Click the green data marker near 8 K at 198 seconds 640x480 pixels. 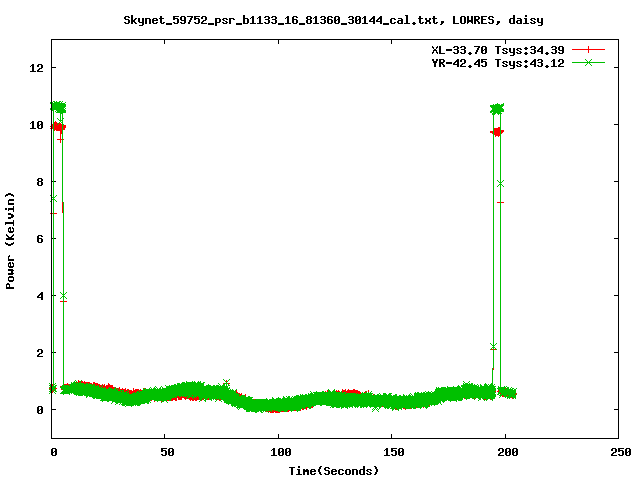501,184
